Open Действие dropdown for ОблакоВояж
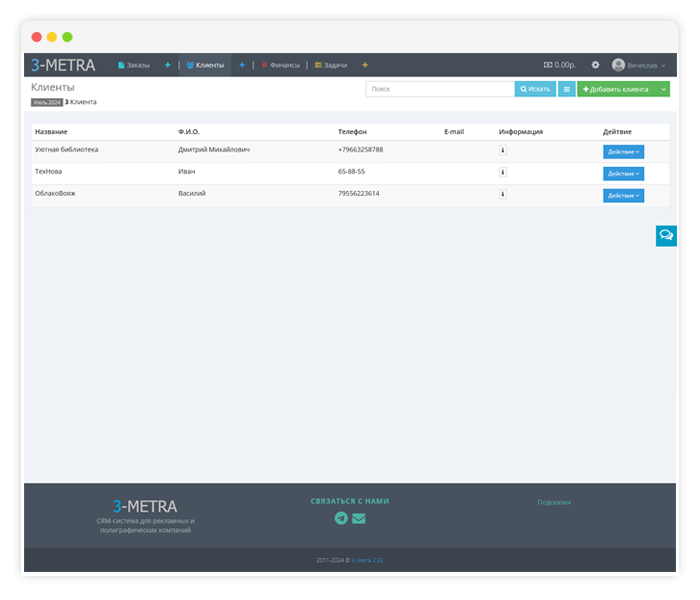 click(x=624, y=196)
